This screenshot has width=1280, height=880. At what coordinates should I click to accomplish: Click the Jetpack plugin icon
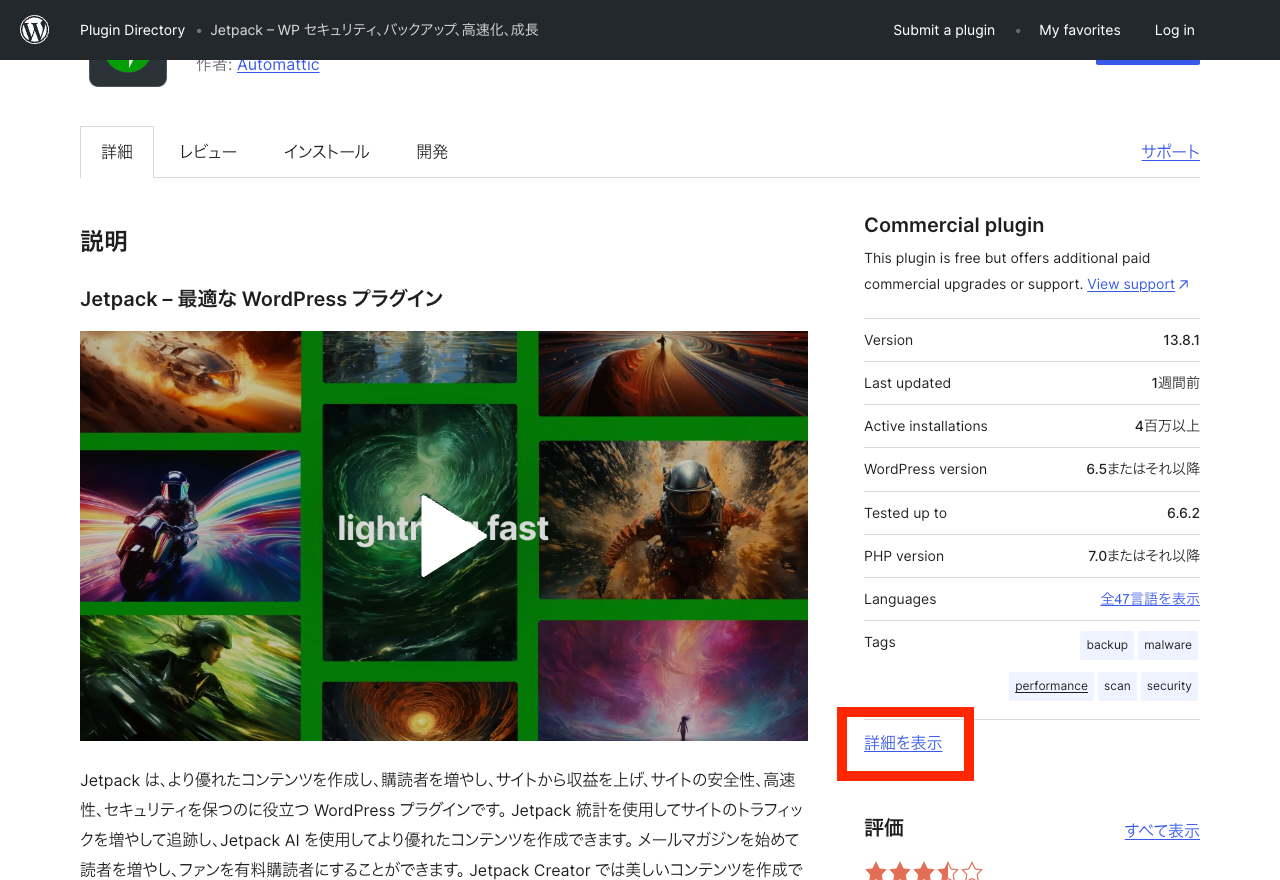(128, 72)
